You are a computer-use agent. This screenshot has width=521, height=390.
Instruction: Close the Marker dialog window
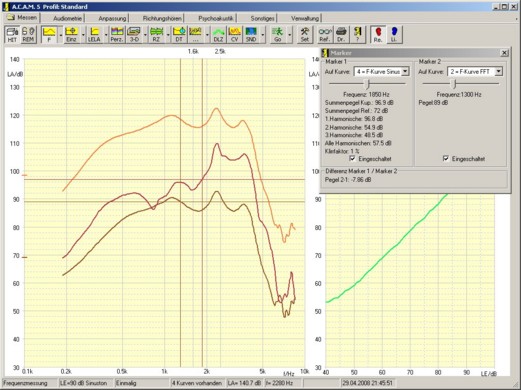point(505,53)
